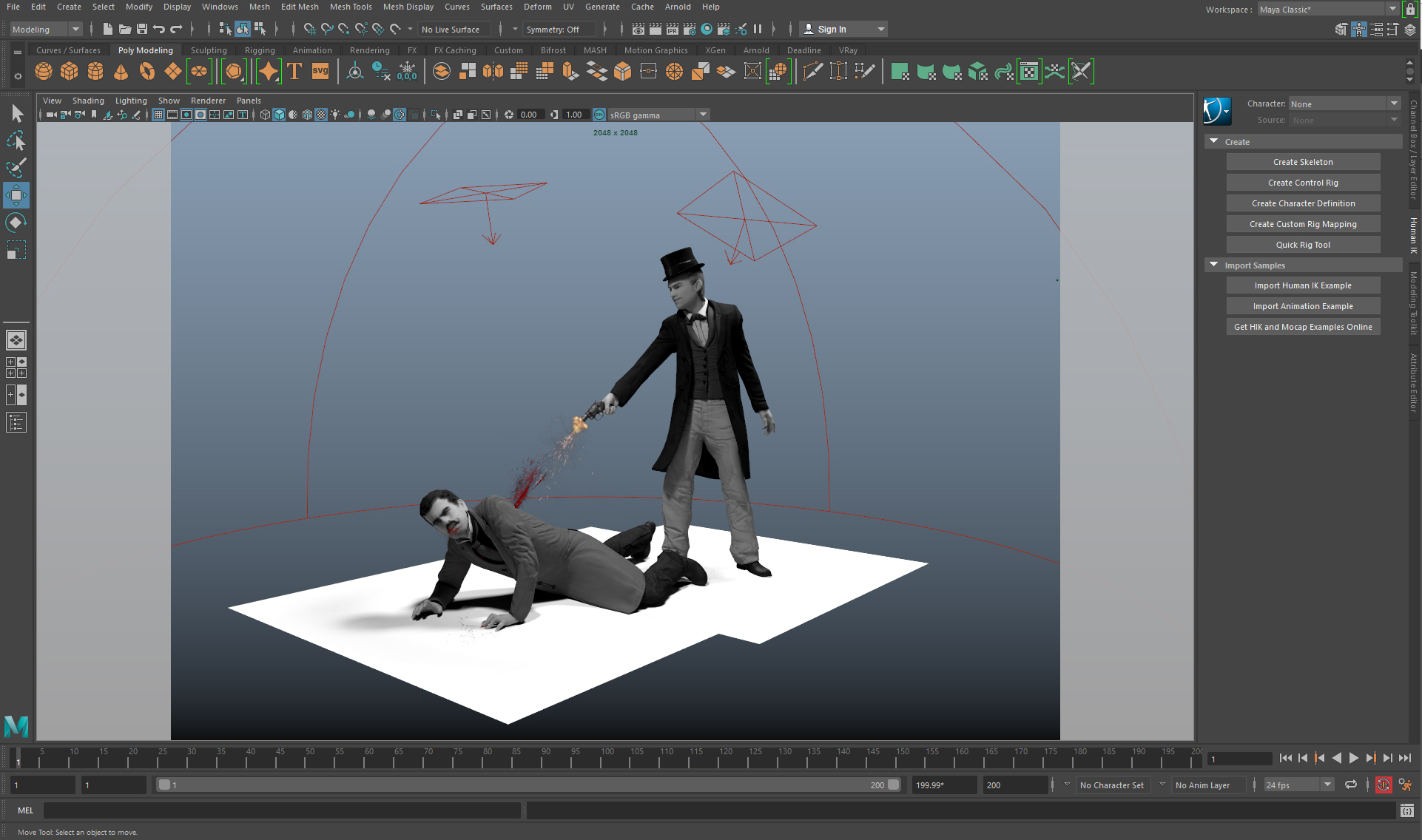Screen dimensions: 1422x840
Task: Activate the Rotate tool in toolbox
Action: [16, 223]
